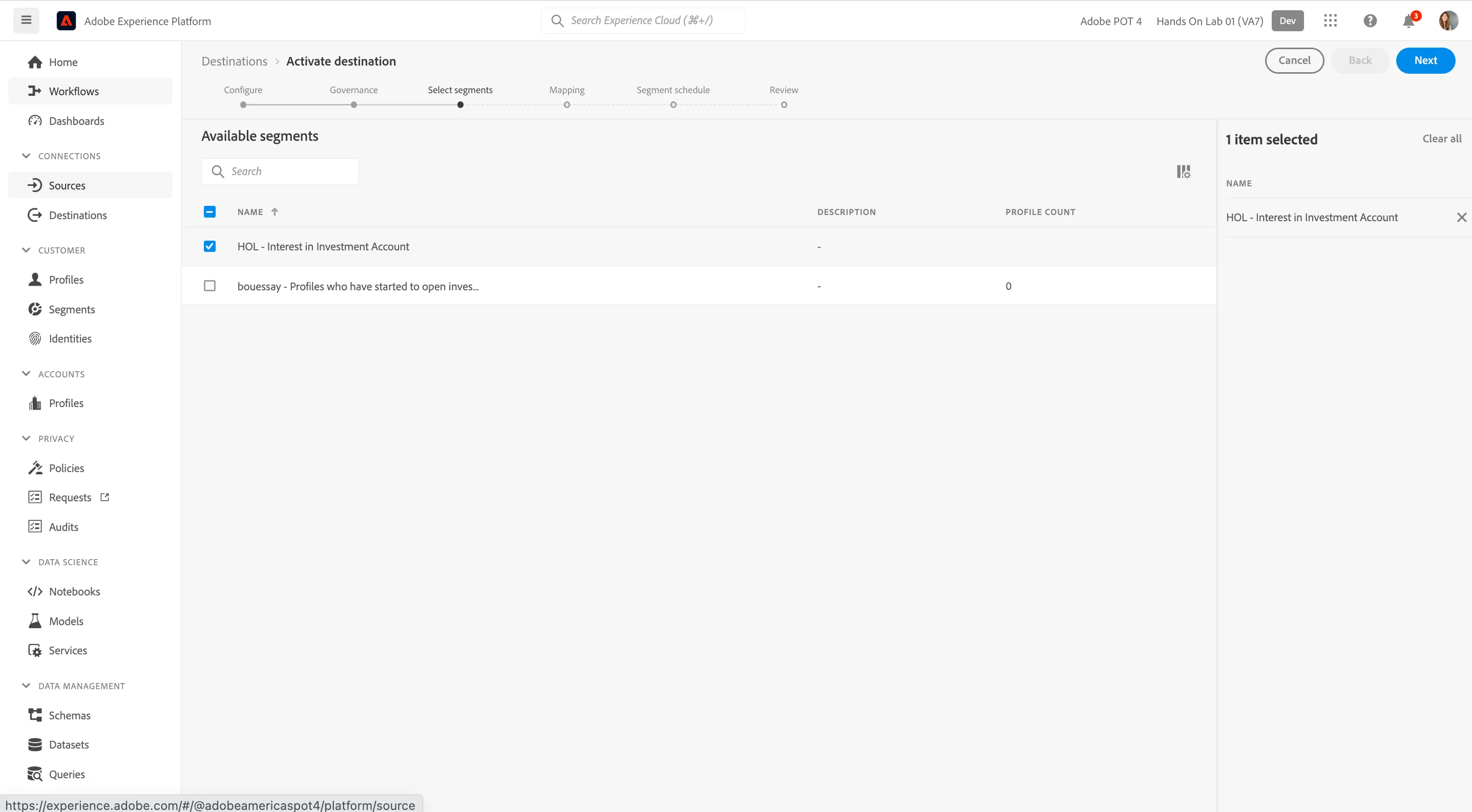Toggle the hamburger navigation menu

pyautogui.click(x=26, y=20)
